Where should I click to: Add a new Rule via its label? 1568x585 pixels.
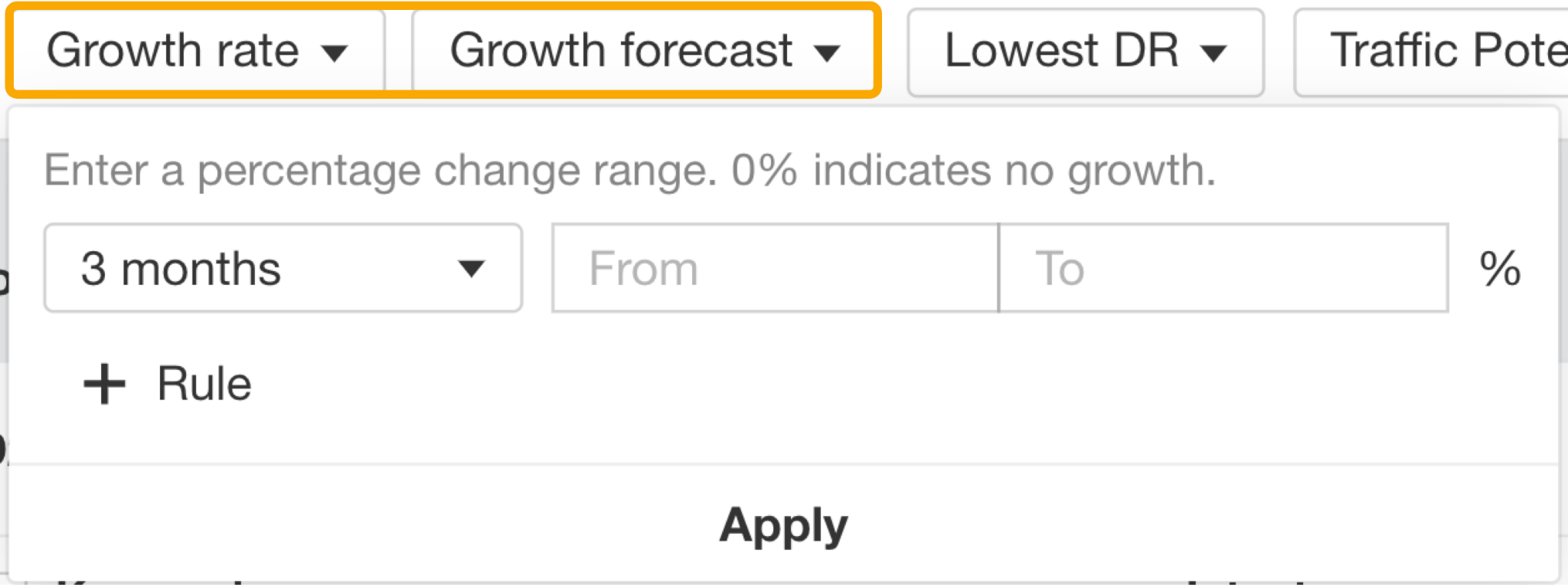(204, 384)
